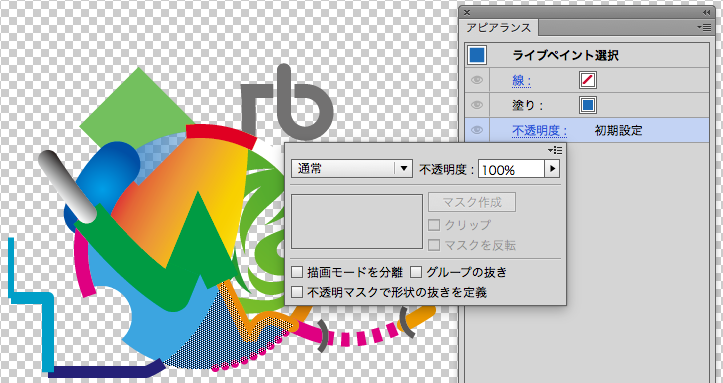Click the マスク作成 button
The image size is (723, 383).
click(472, 202)
